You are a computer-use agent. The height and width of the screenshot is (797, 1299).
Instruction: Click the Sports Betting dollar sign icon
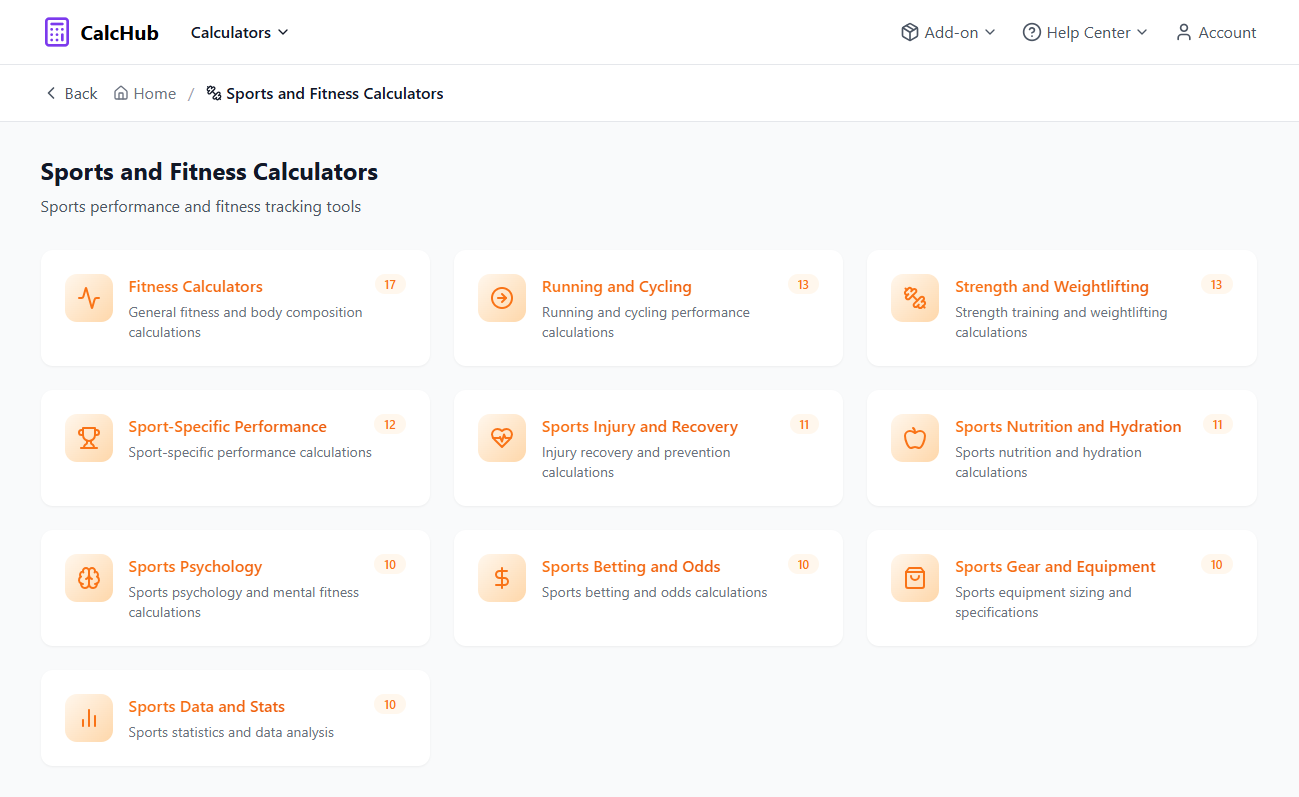[x=502, y=578]
